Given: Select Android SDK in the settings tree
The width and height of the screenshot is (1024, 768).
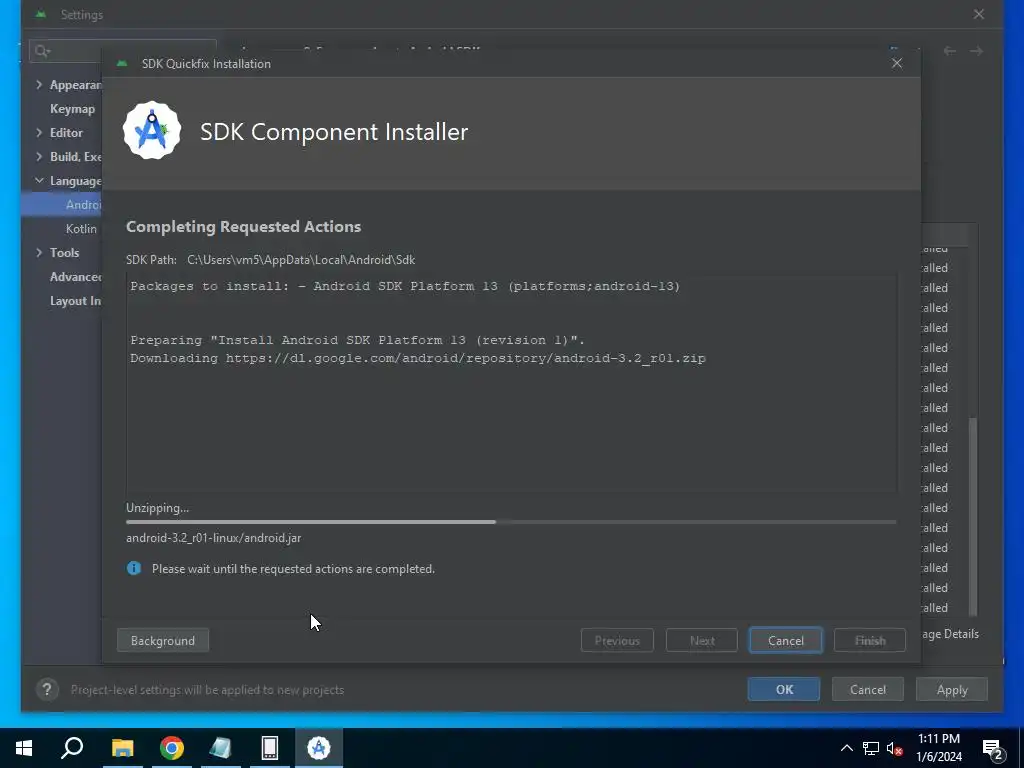Looking at the screenshot, I should (x=83, y=204).
